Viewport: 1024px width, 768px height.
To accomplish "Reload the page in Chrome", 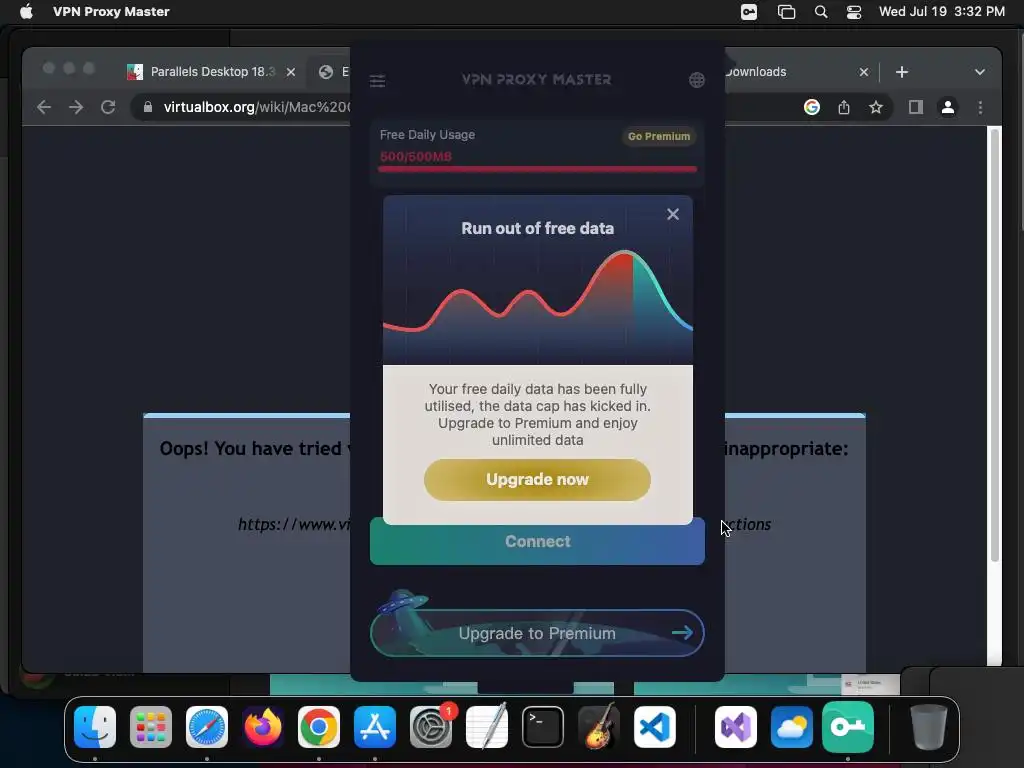I will pyautogui.click(x=108, y=107).
